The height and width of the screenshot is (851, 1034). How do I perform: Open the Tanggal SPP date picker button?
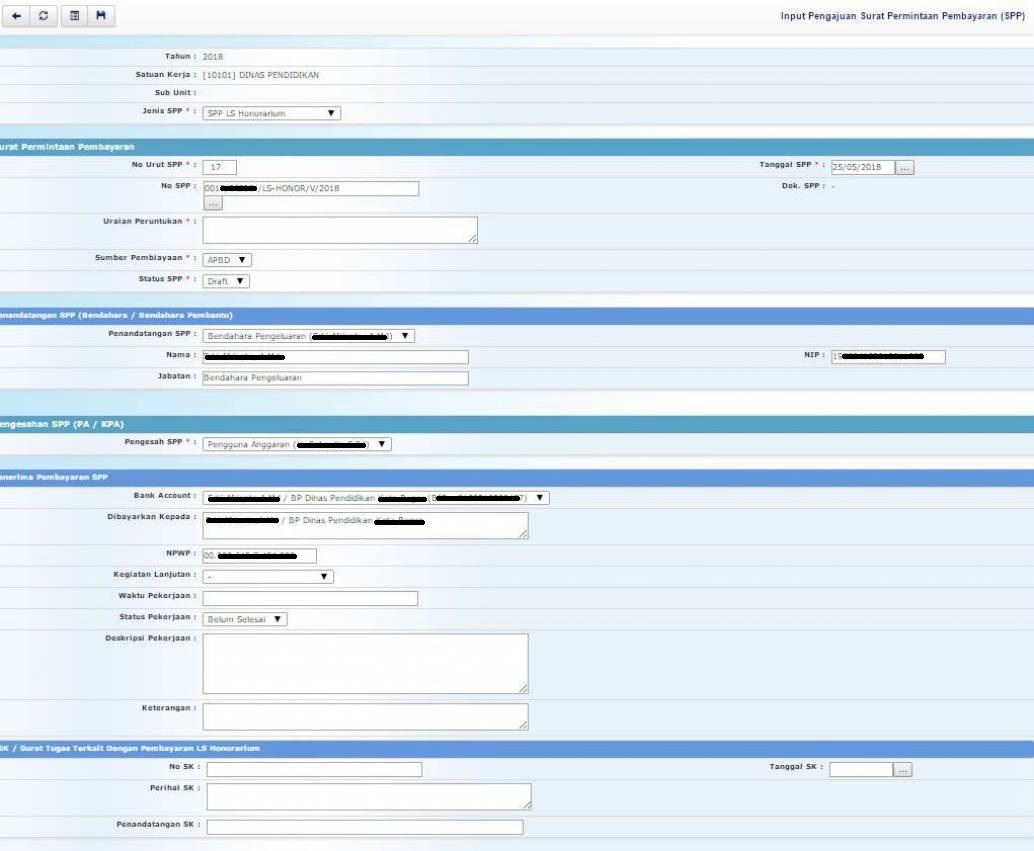(904, 168)
